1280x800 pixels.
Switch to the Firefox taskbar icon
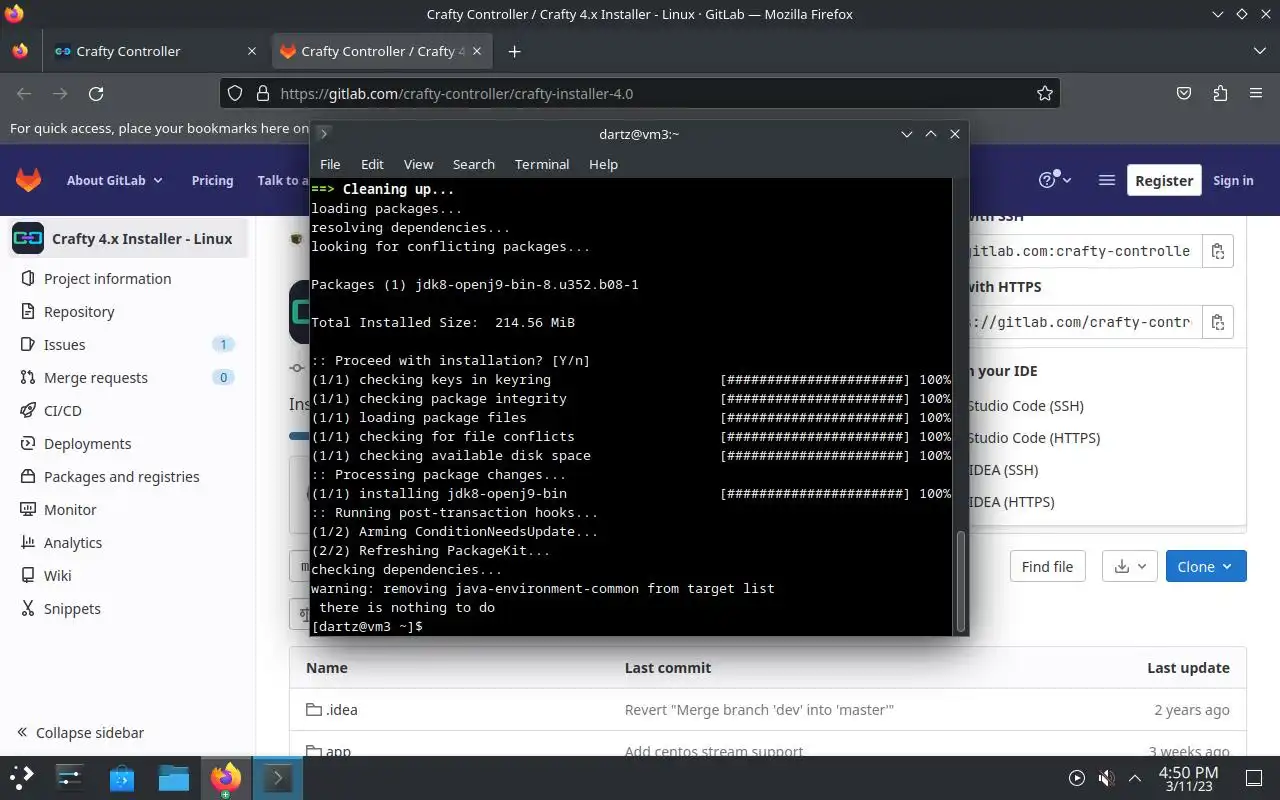point(226,777)
